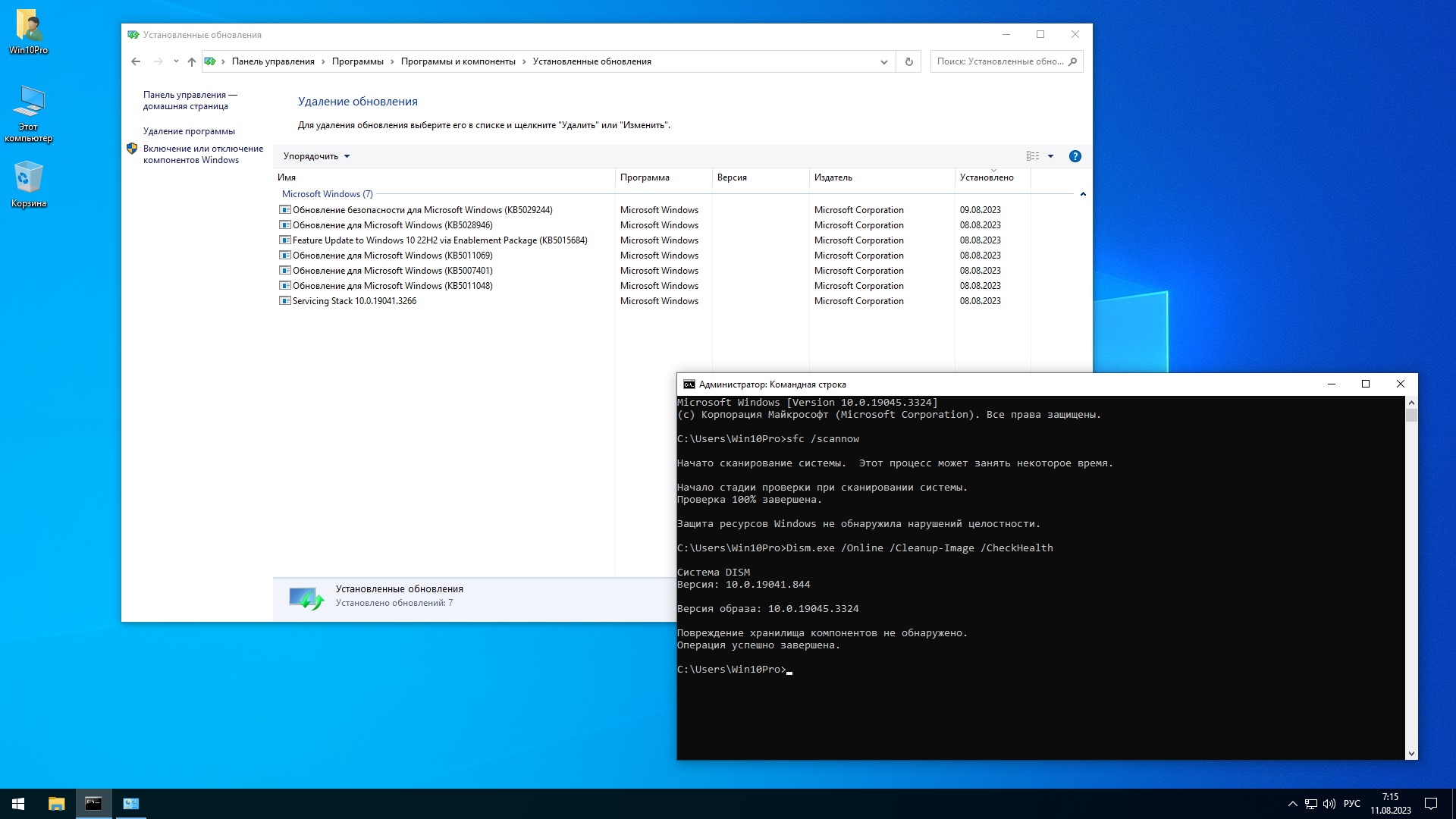
Task: Select update KB5007401 row
Action: click(x=654, y=271)
